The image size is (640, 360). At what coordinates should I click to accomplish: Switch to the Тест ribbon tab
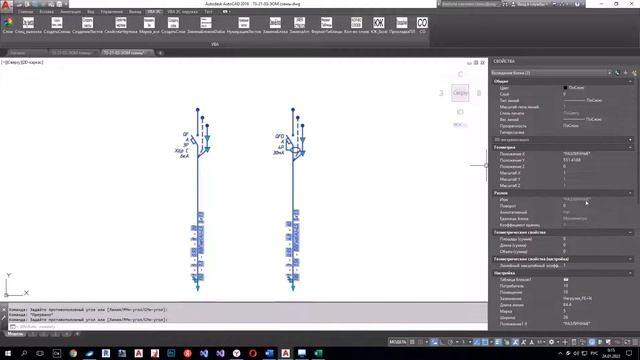click(x=208, y=12)
